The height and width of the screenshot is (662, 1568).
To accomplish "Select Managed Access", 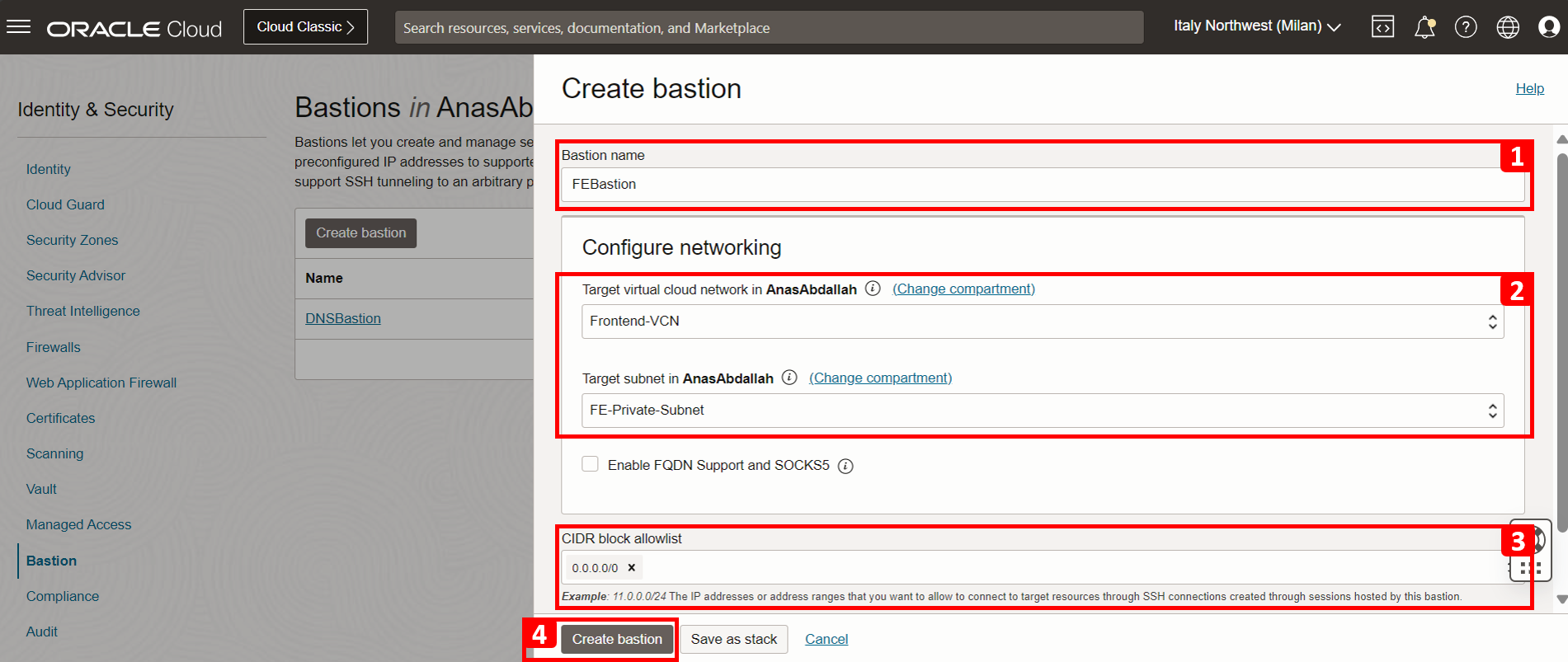I will [x=78, y=524].
